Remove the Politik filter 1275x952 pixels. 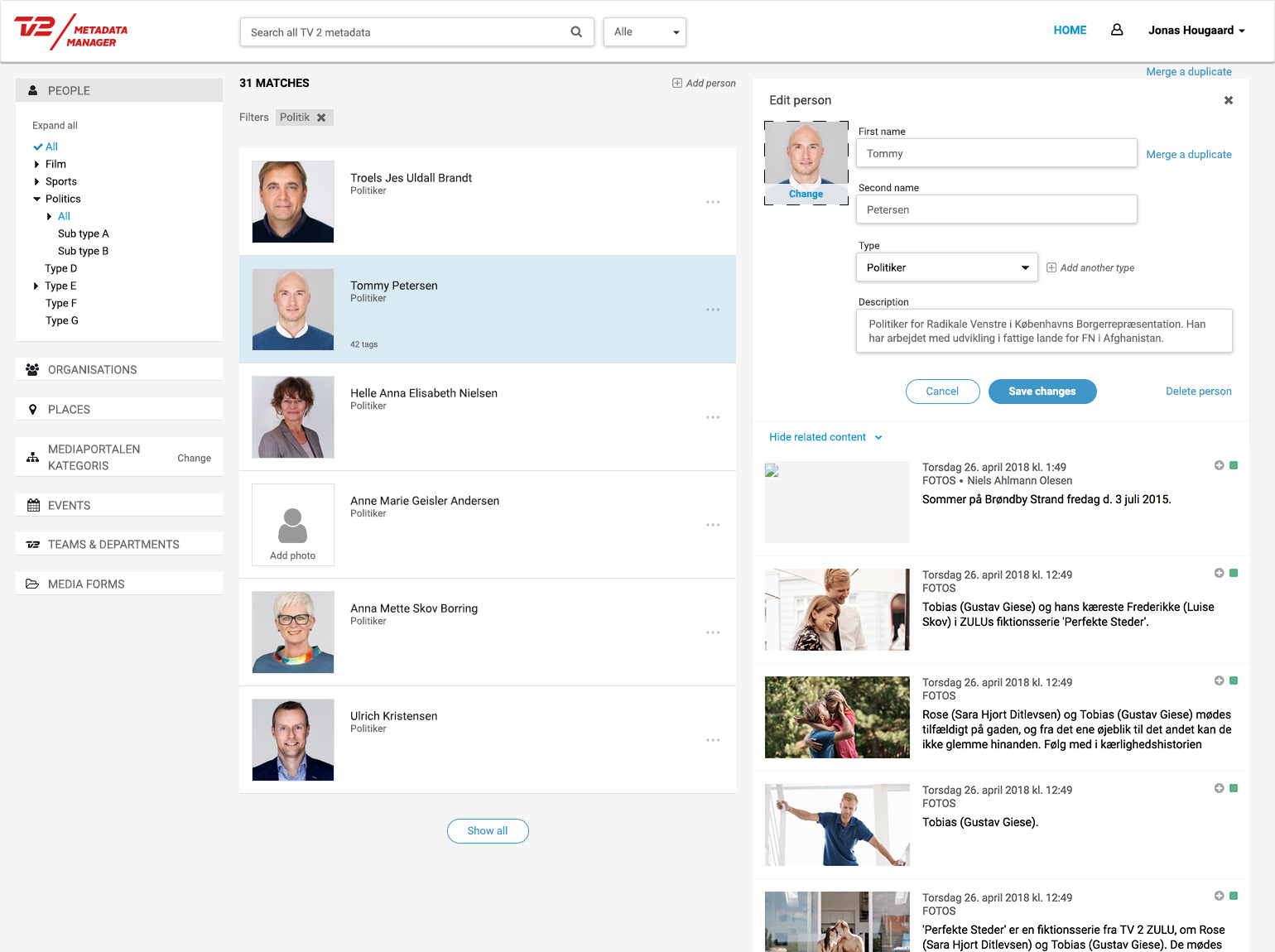(321, 118)
